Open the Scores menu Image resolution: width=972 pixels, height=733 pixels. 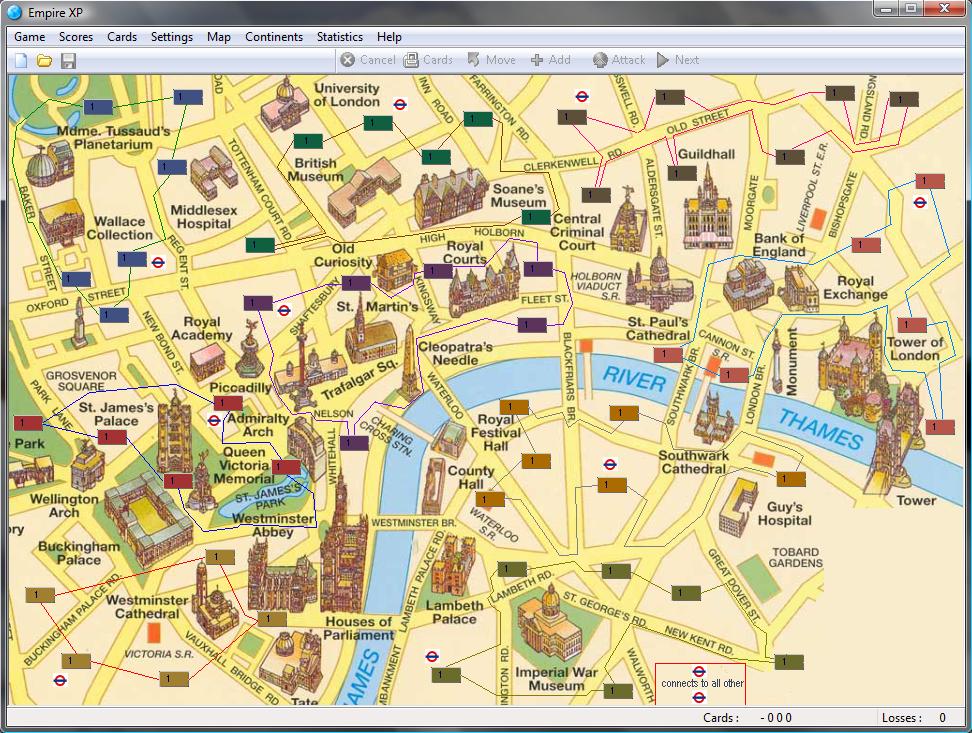pyautogui.click(x=76, y=37)
